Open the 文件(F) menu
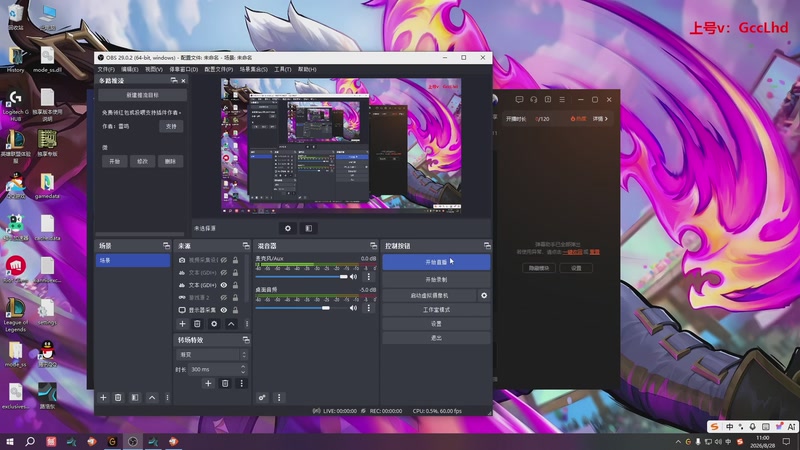The width and height of the screenshot is (800, 450). [x=106, y=69]
